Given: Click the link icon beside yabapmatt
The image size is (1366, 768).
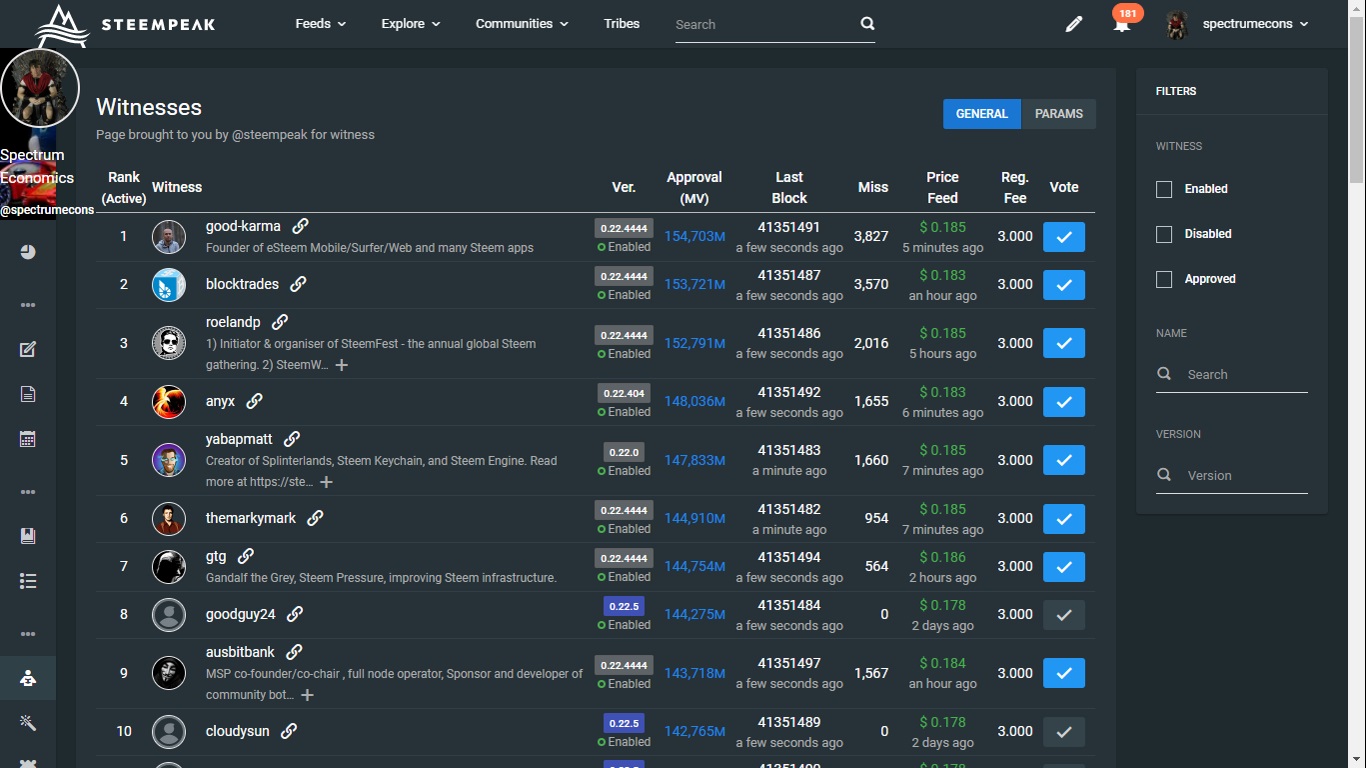Looking at the screenshot, I should click(292, 439).
